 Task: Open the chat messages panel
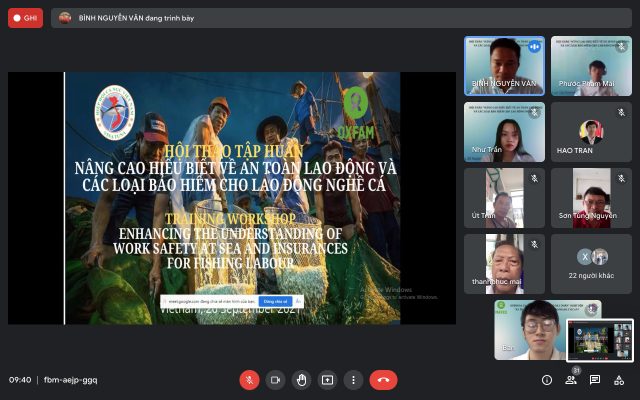point(595,380)
